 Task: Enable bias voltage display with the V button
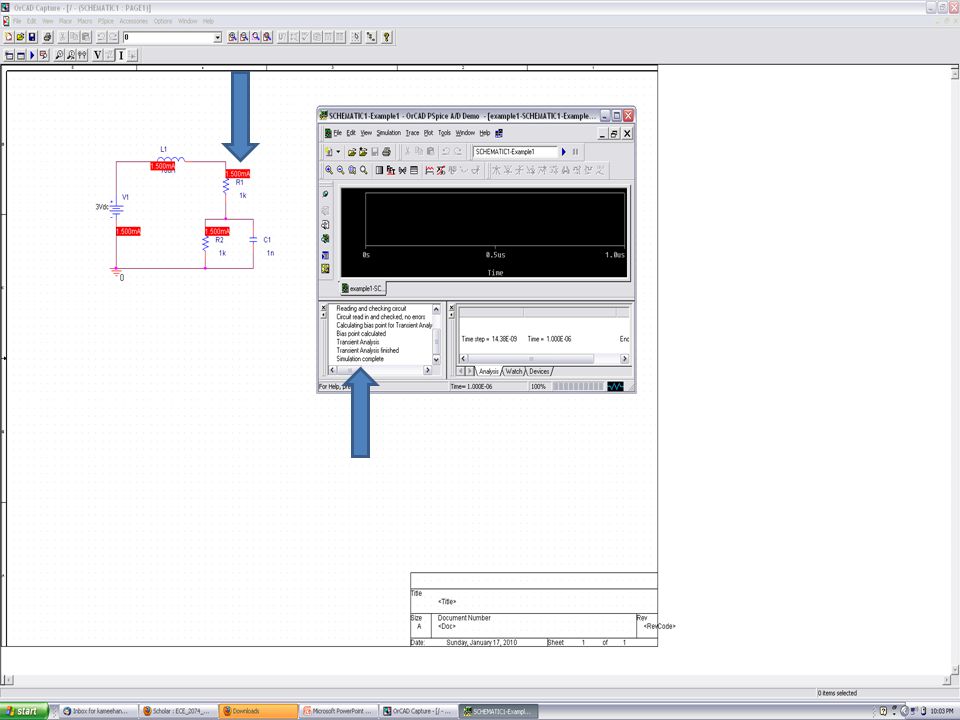97,56
